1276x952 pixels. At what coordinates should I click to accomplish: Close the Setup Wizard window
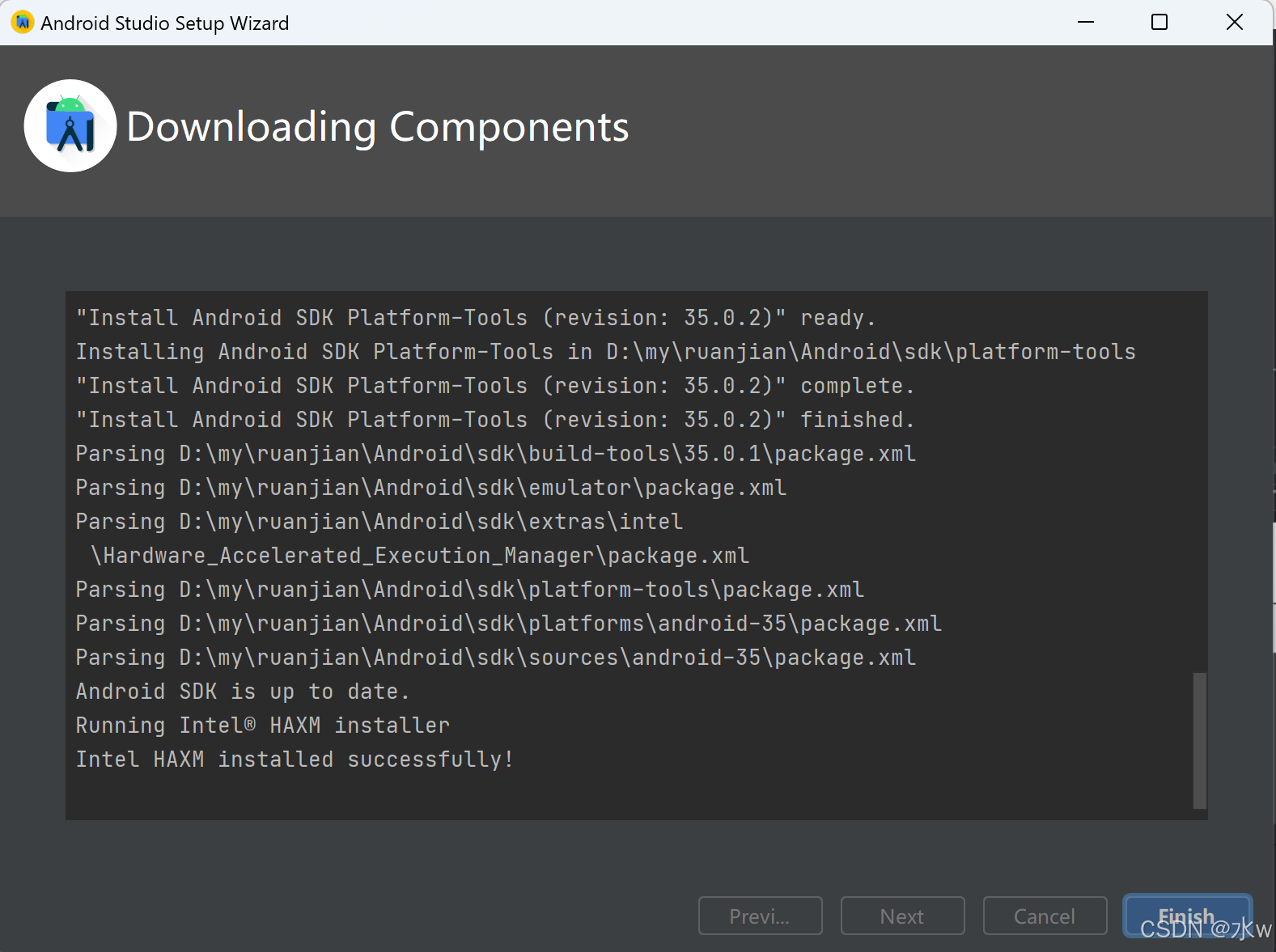[x=1234, y=22]
